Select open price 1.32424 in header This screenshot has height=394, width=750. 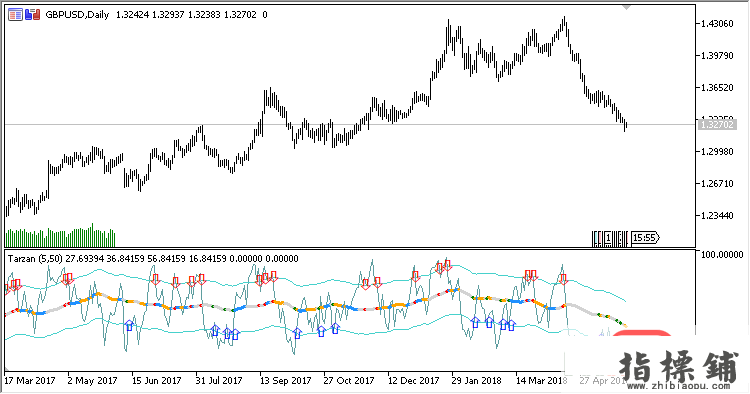[x=132, y=15]
